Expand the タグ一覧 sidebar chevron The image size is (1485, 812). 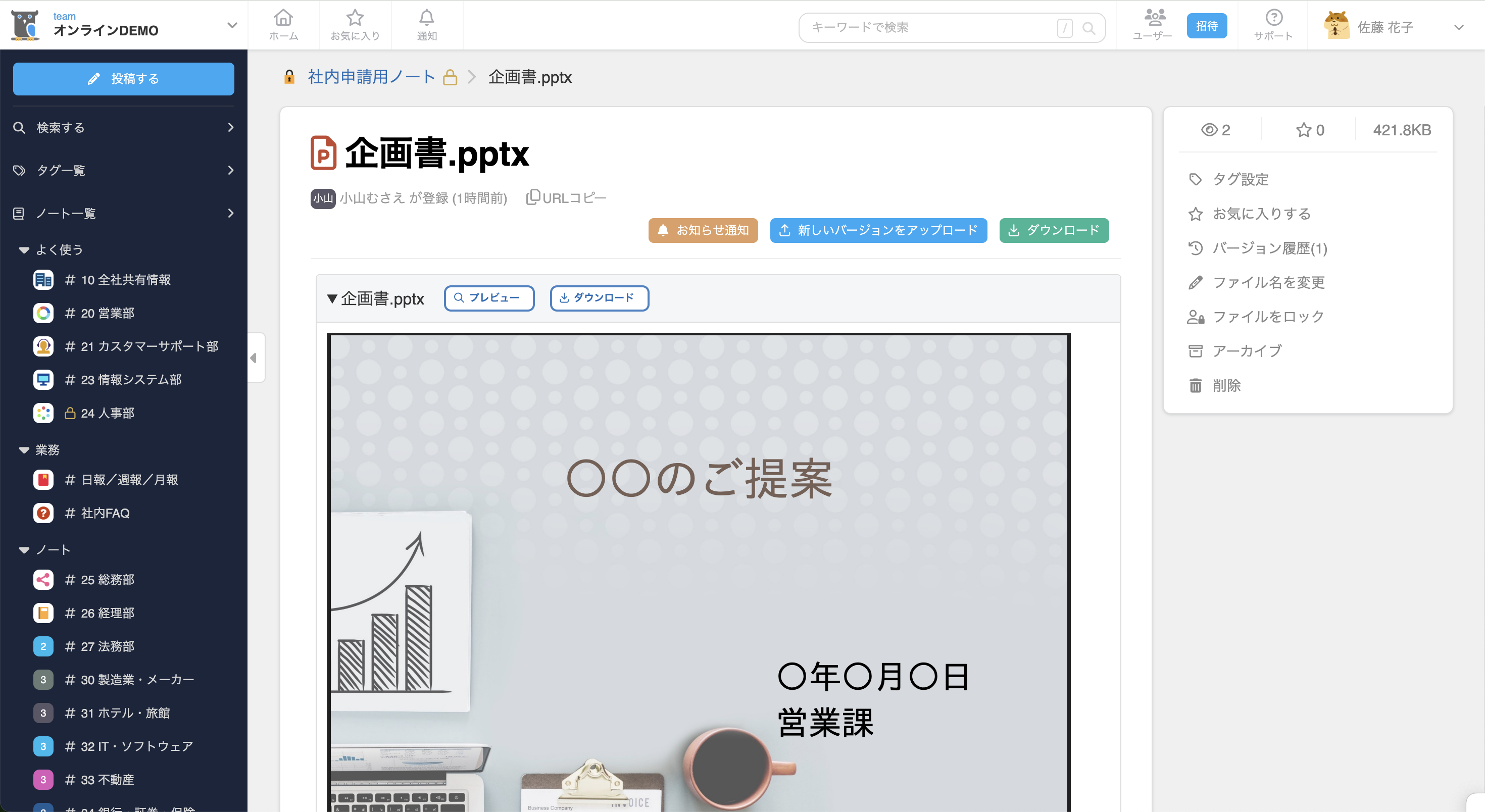pos(231,170)
